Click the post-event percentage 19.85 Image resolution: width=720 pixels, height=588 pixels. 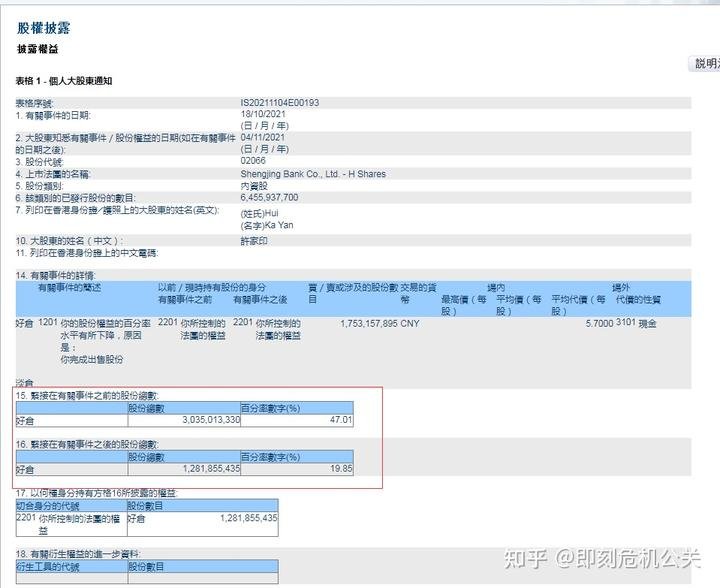point(341,468)
